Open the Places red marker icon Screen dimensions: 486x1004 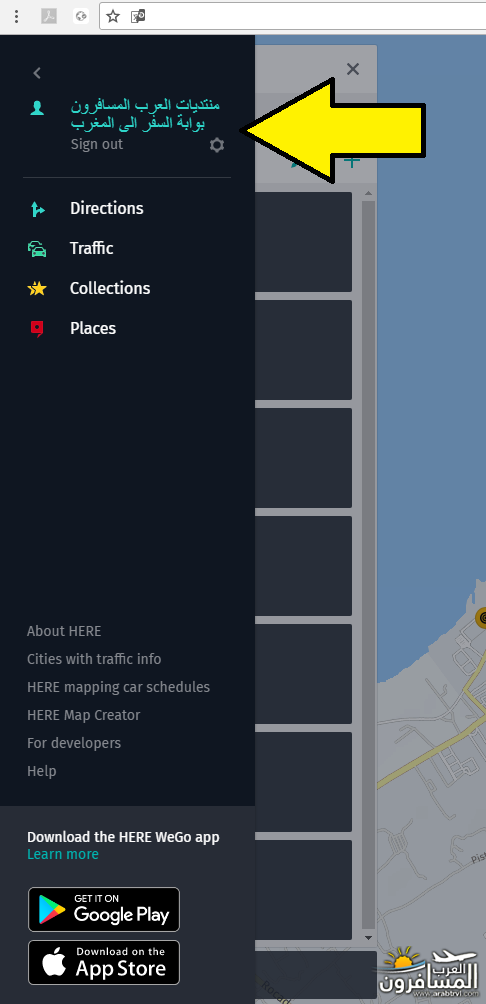37,328
